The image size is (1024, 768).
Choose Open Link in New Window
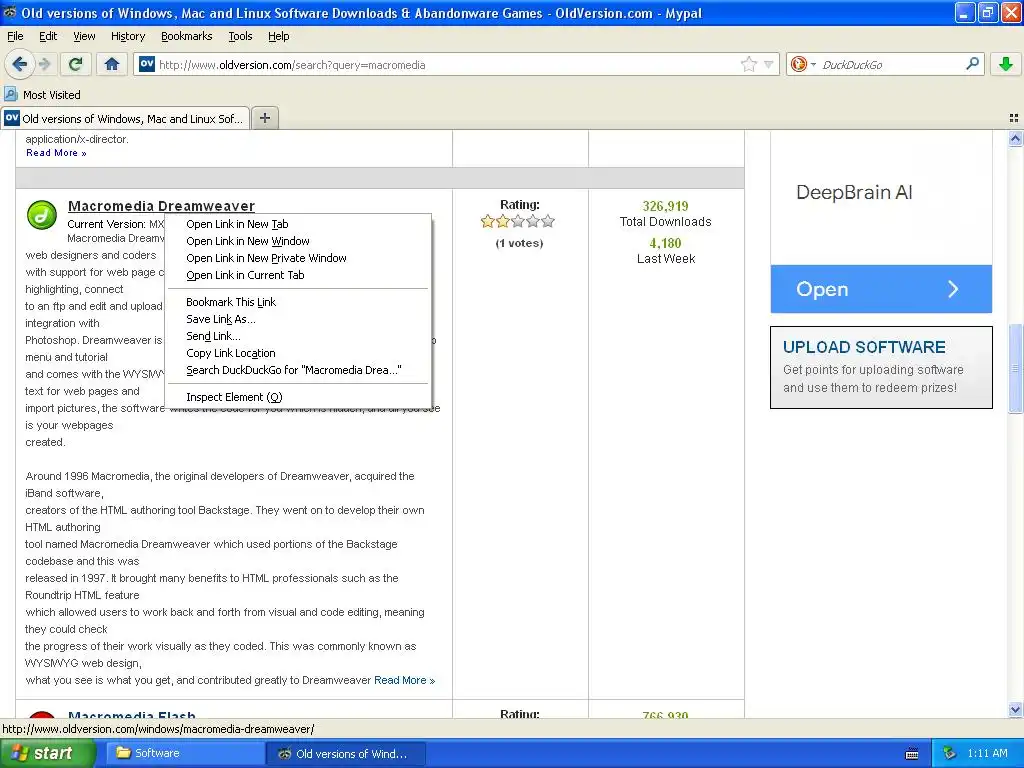[298, 241]
